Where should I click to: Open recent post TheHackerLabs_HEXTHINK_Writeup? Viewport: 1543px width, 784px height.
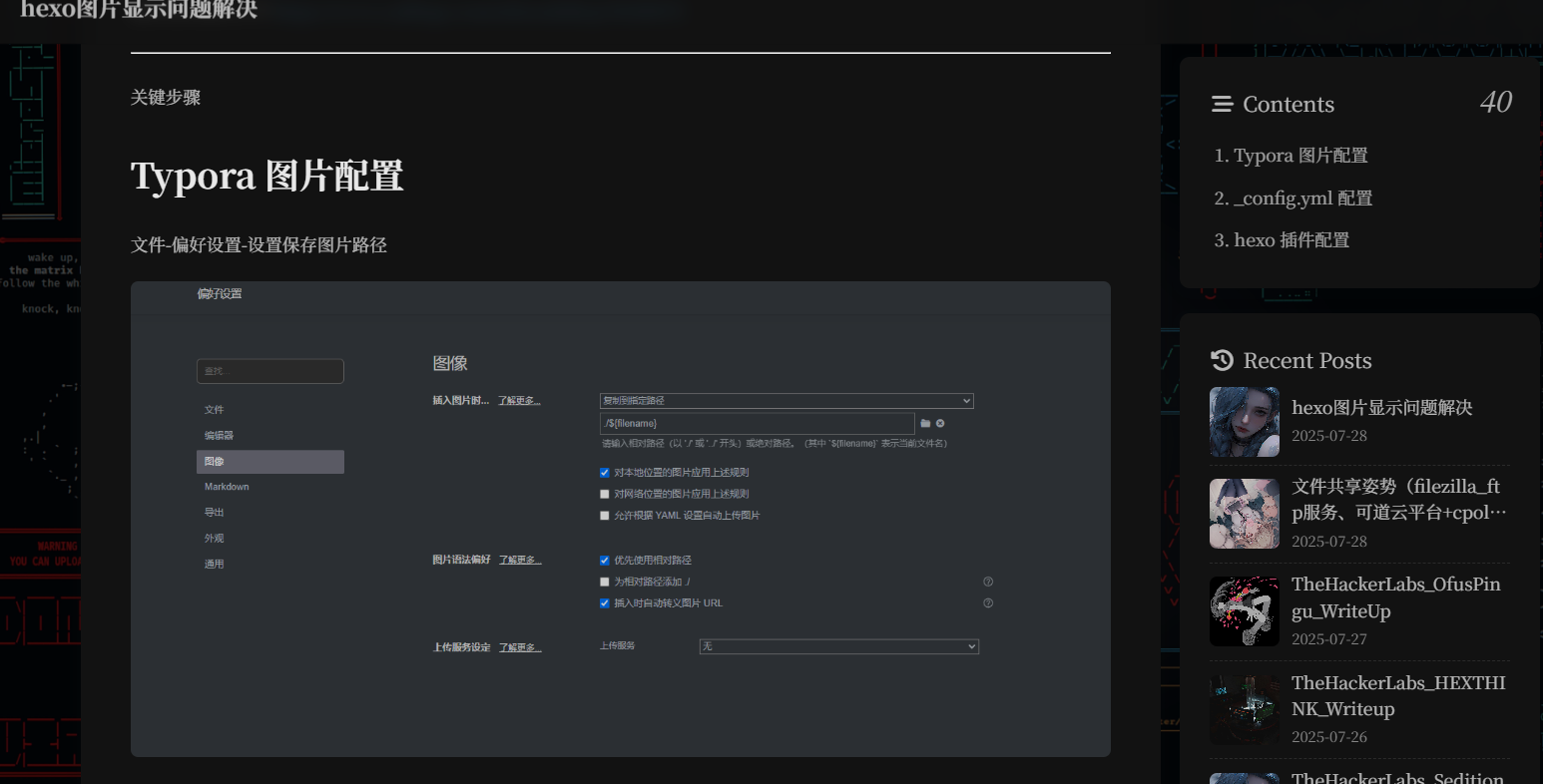point(1398,696)
